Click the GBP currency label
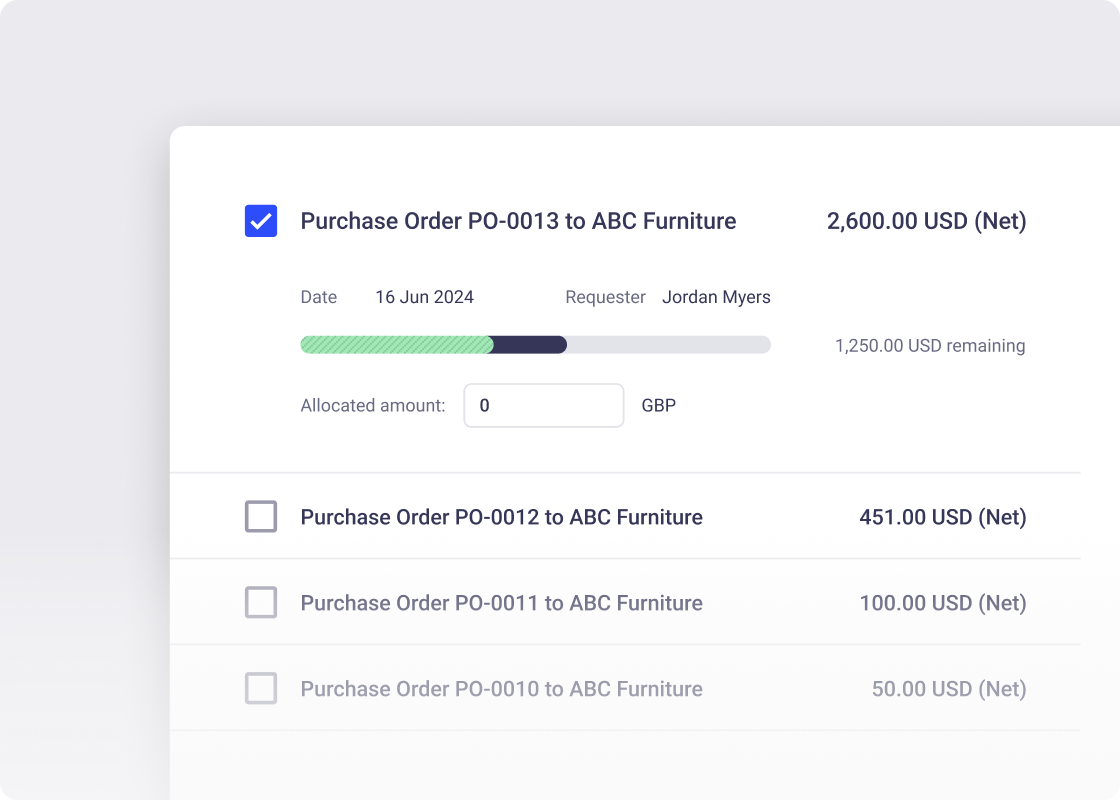This screenshot has width=1120, height=800. pyautogui.click(x=658, y=406)
